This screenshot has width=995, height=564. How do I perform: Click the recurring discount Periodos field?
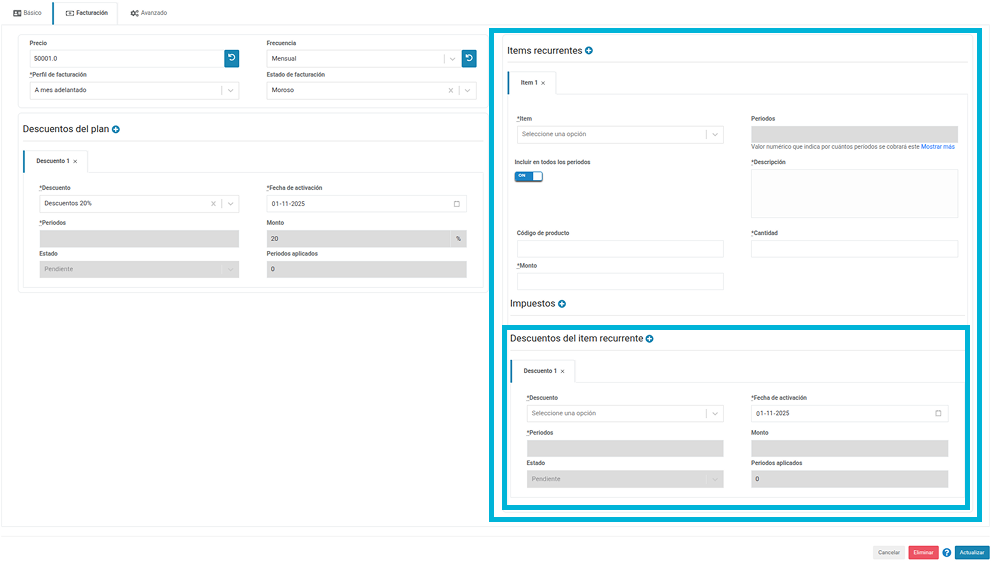tap(625, 449)
